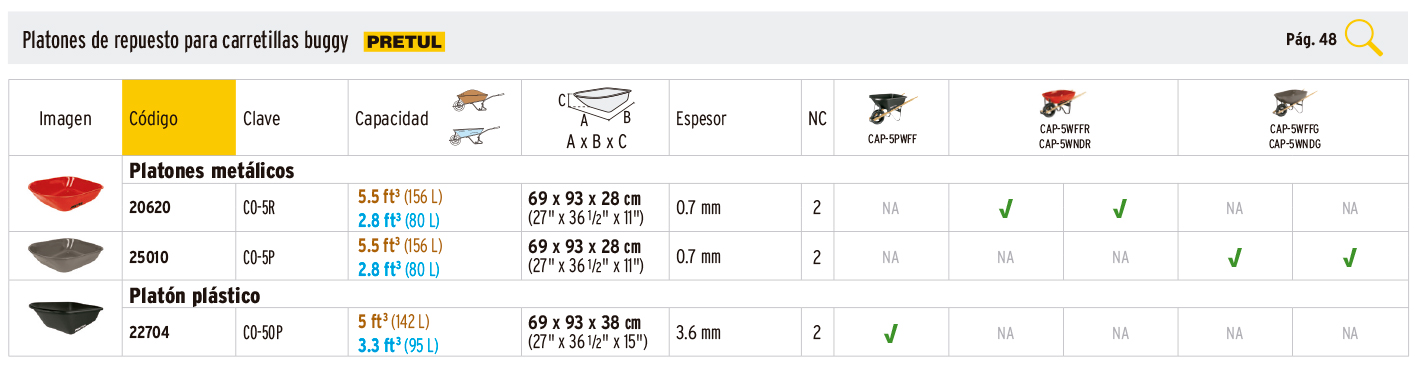Click the blue wheelbarrow capacity icon
Viewport: 1415px width, 365px height.
coord(474,137)
